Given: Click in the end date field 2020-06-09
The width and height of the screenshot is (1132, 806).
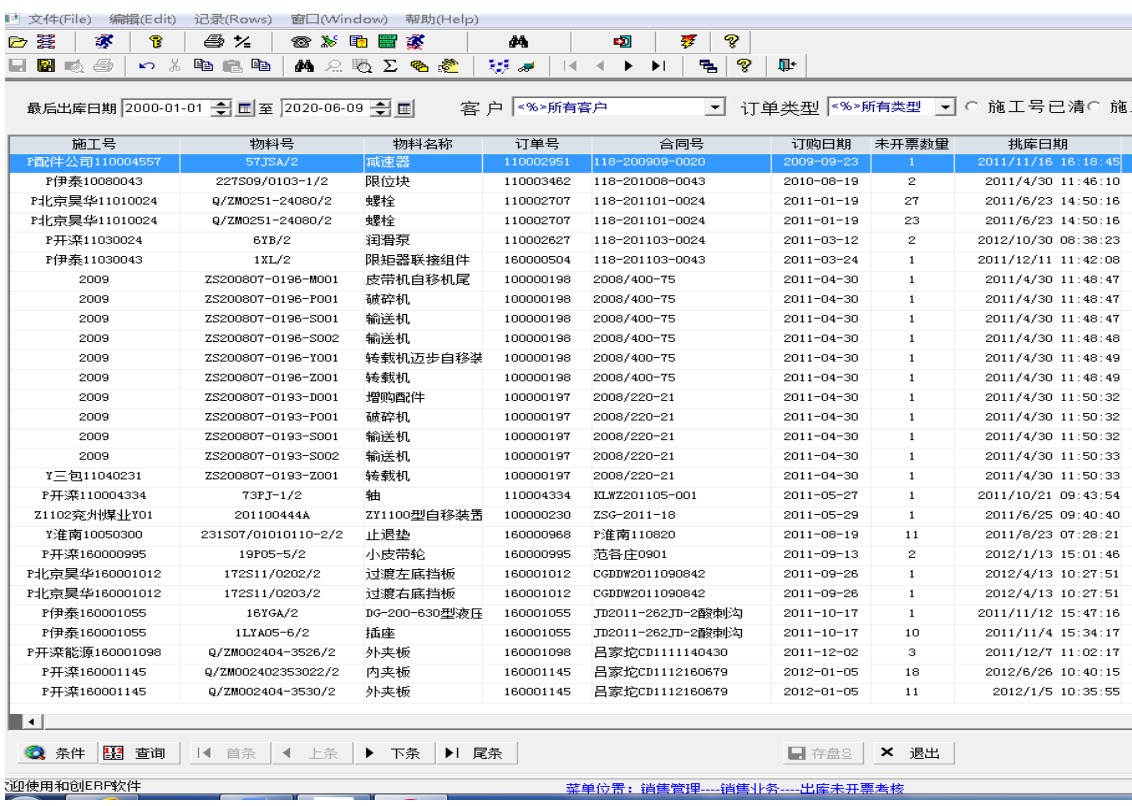Looking at the screenshot, I should coord(326,108).
